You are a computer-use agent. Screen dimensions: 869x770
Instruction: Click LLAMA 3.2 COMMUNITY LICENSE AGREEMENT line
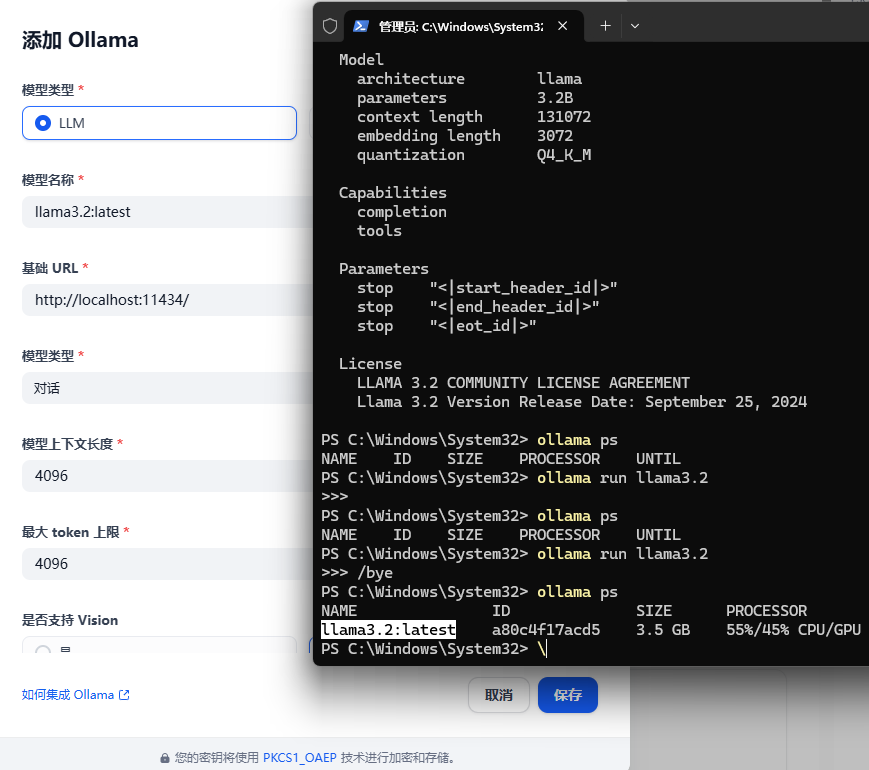(x=523, y=383)
